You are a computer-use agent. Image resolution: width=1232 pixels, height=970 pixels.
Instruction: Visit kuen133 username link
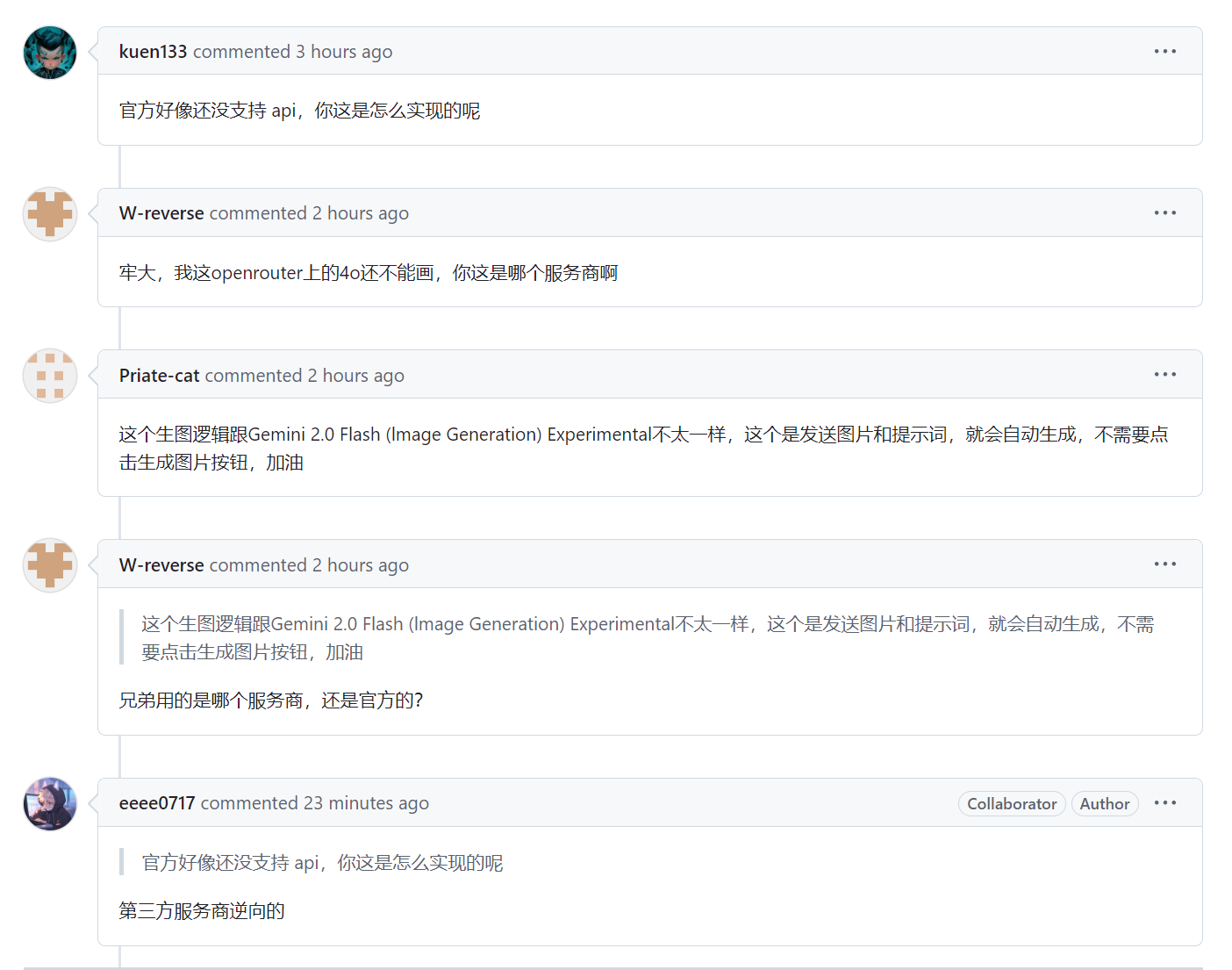pos(153,52)
